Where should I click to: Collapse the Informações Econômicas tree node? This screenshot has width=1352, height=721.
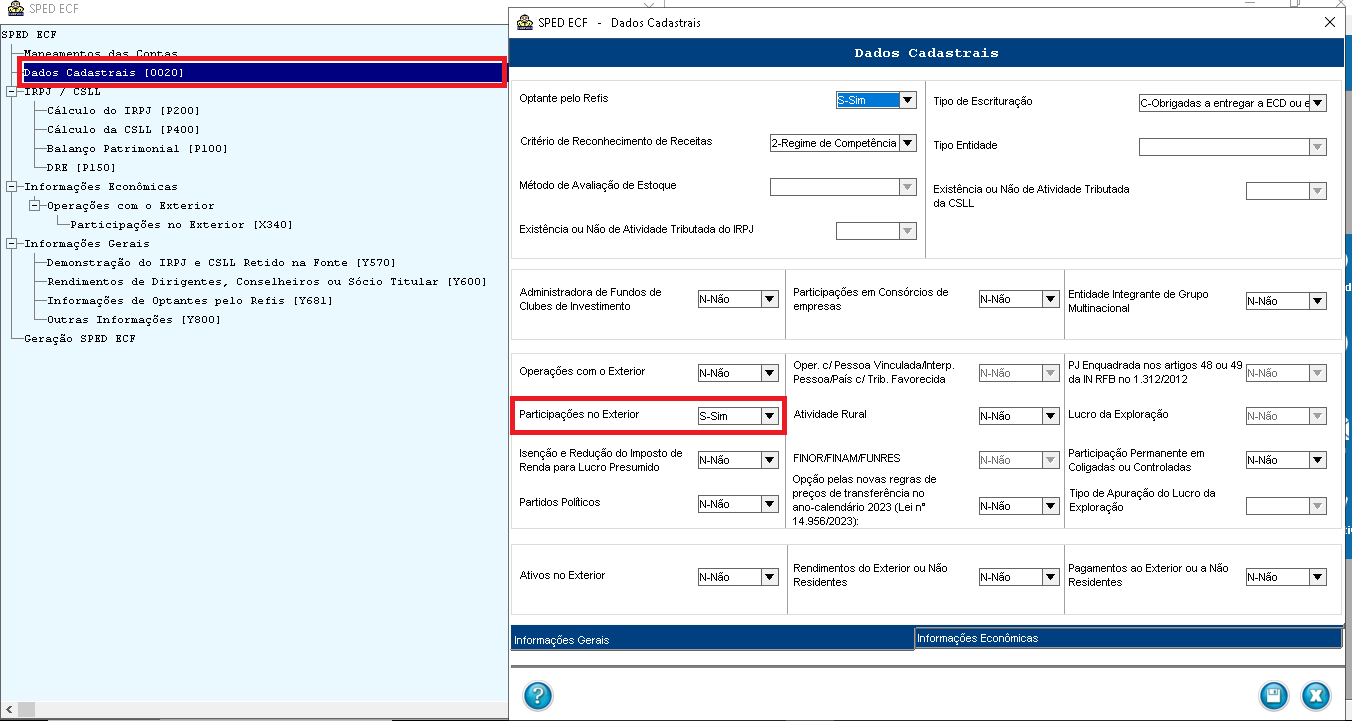[11, 186]
